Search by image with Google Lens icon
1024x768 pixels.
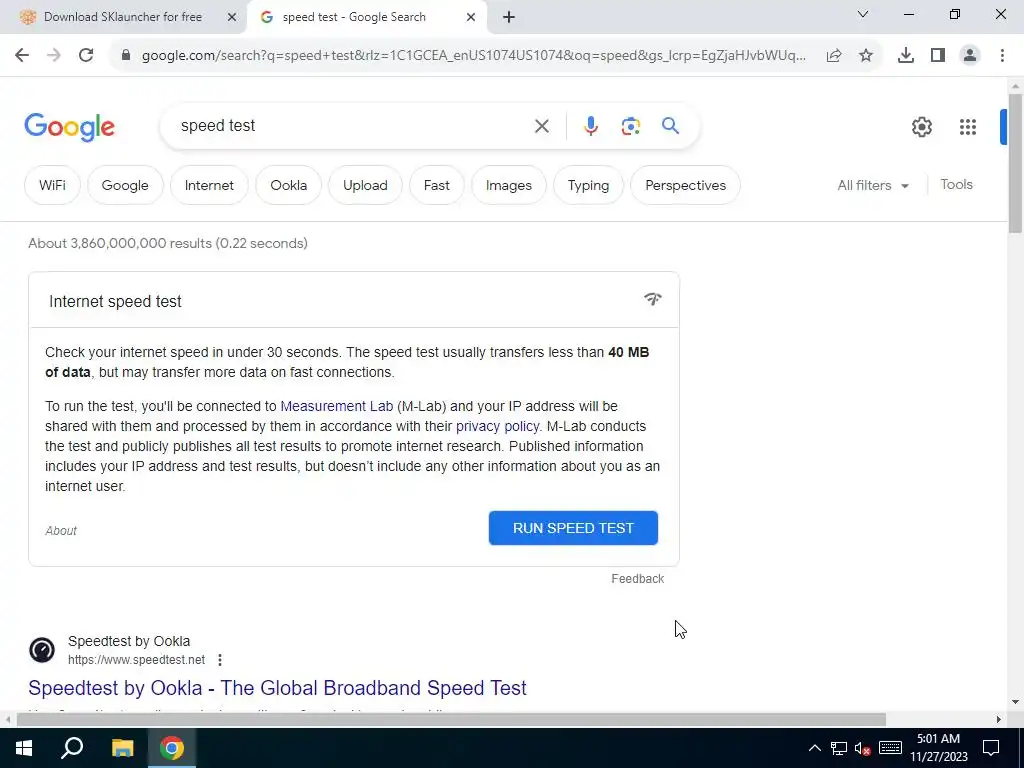(x=630, y=126)
